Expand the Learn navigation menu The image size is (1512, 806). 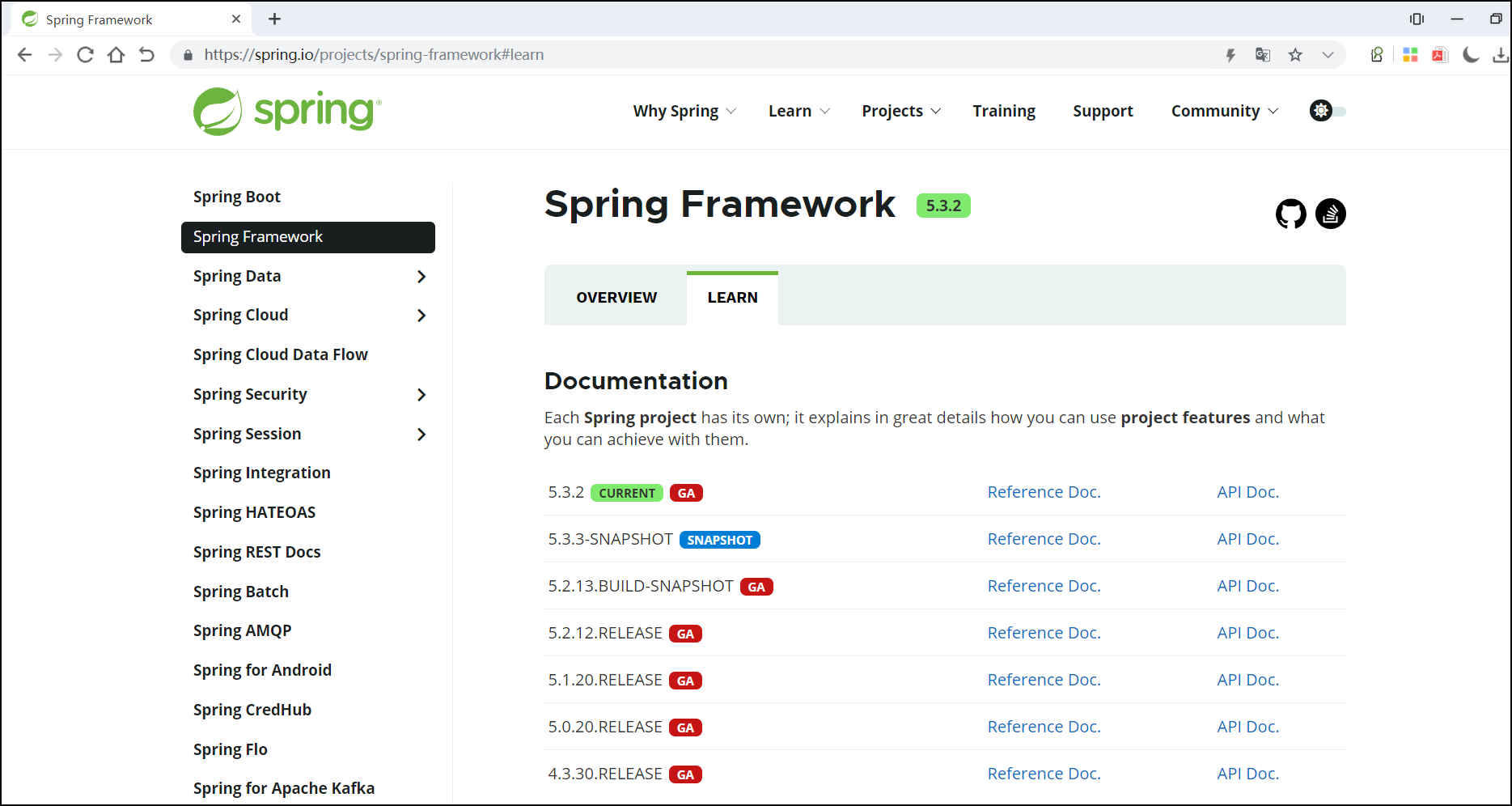point(799,111)
